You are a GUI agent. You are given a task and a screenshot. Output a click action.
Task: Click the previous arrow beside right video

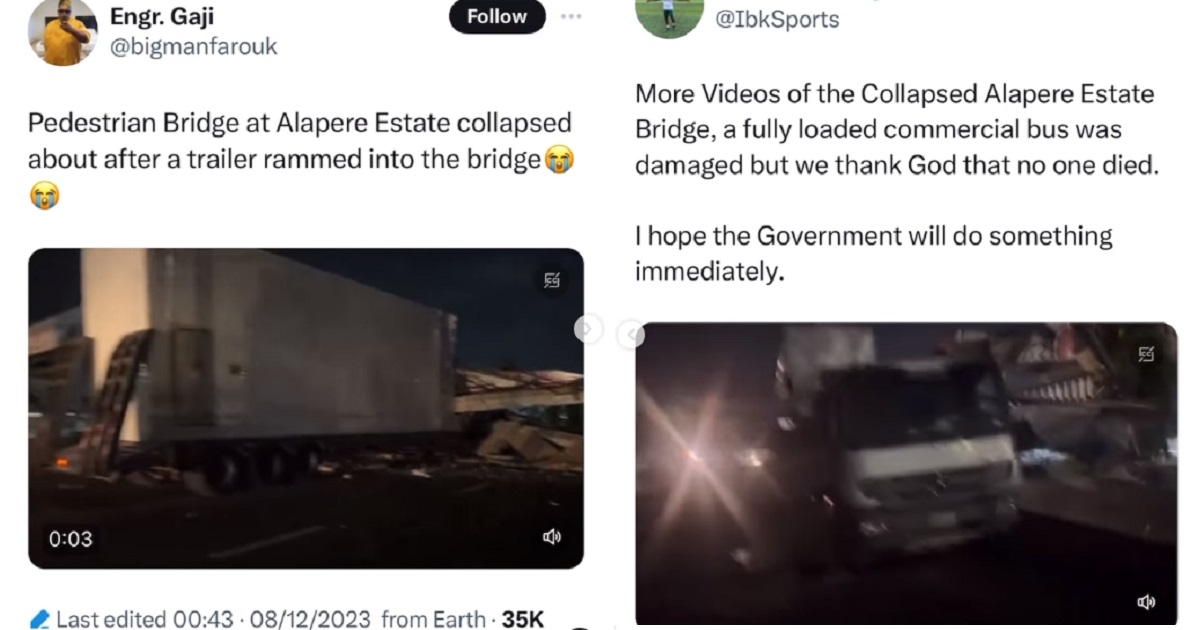pyautogui.click(x=630, y=335)
